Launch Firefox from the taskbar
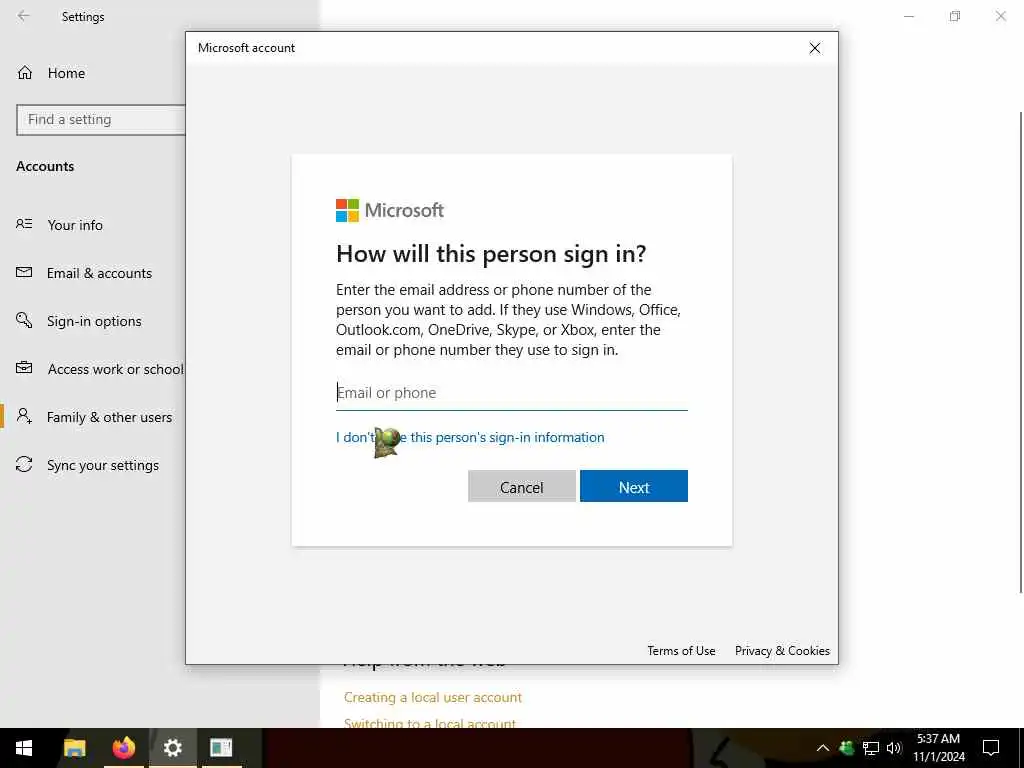Viewport: 1024px width, 768px height. (123, 748)
